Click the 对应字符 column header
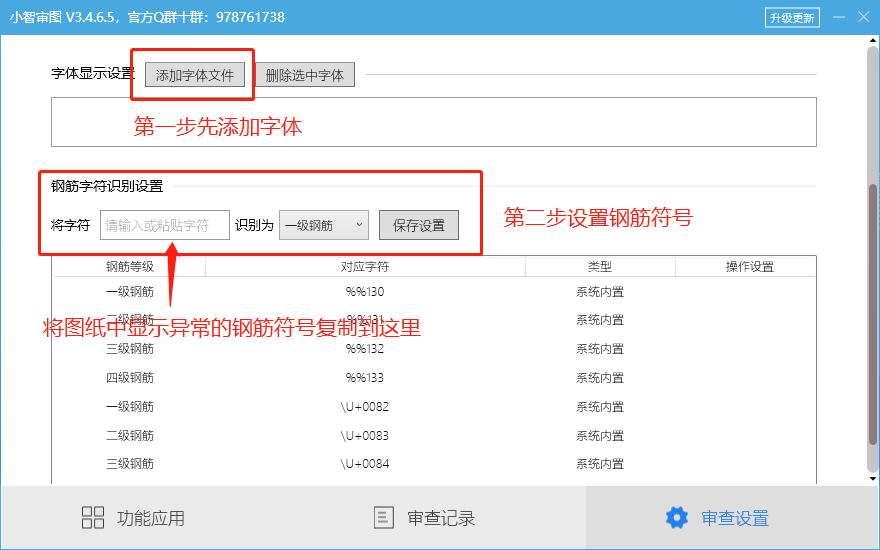This screenshot has height=550, width=880. click(x=365, y=267)
